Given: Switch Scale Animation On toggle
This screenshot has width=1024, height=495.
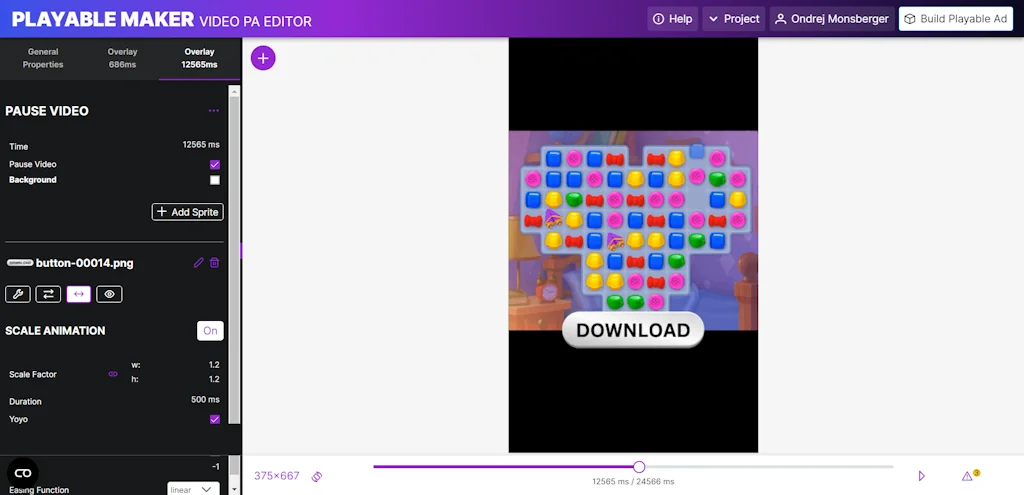Looking at the screenshot, I should [210, 330].
